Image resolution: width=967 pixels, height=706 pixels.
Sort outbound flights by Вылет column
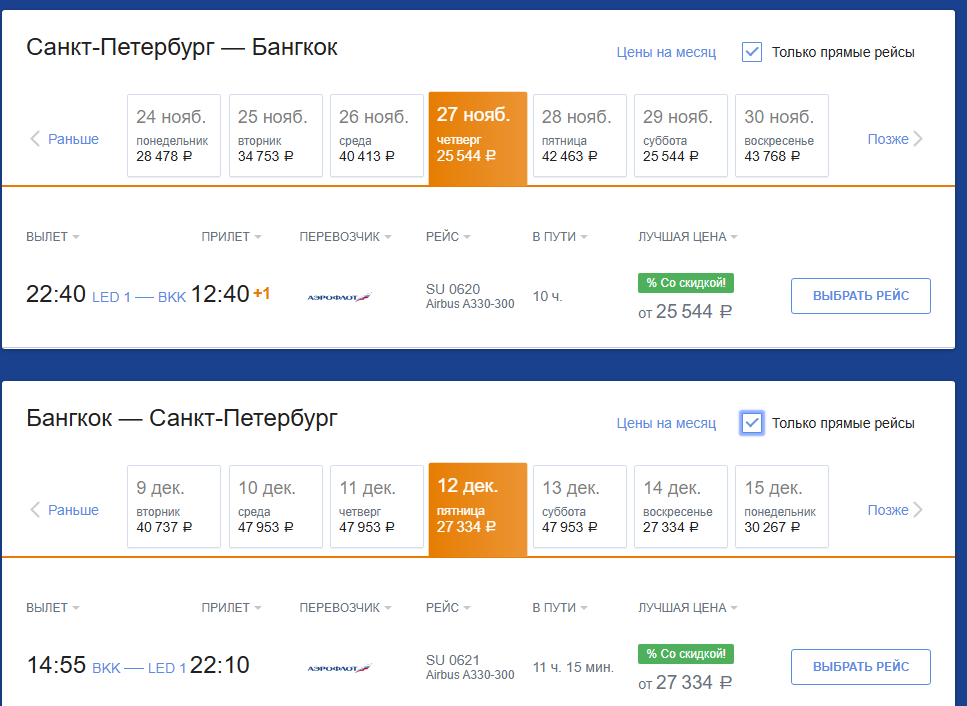coord(52,237)
